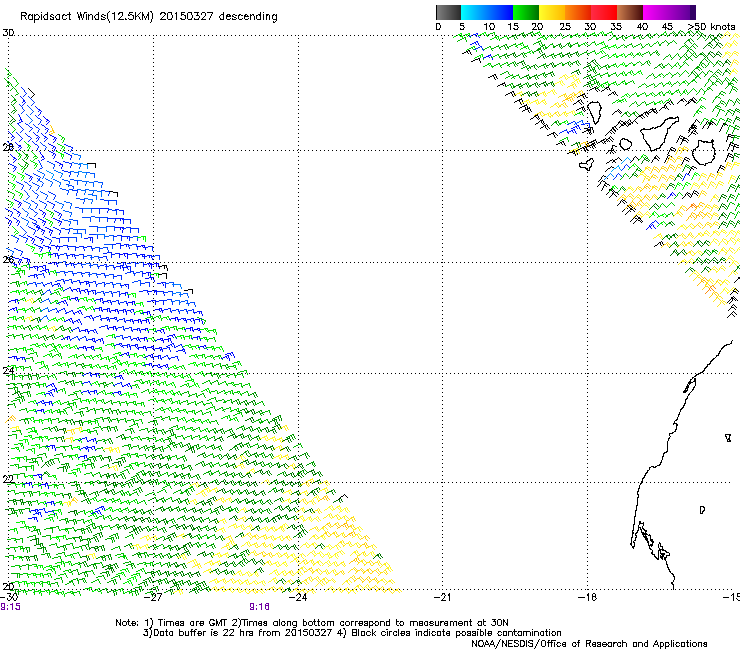The width and height of the screenshot is (740, 650).
Task: Click the Gran Canaria island outline
Action: point(704,152)
